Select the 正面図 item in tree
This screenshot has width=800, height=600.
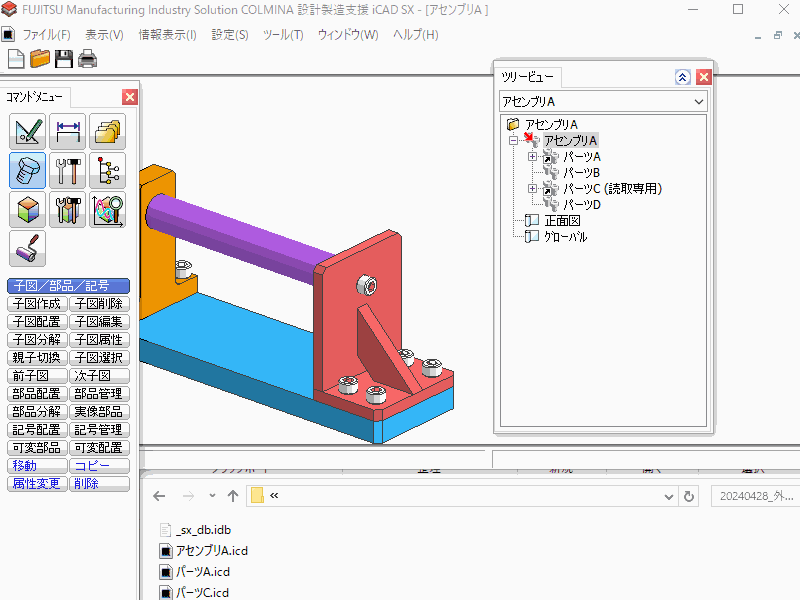pyautogui.click(x=562, y=221)
